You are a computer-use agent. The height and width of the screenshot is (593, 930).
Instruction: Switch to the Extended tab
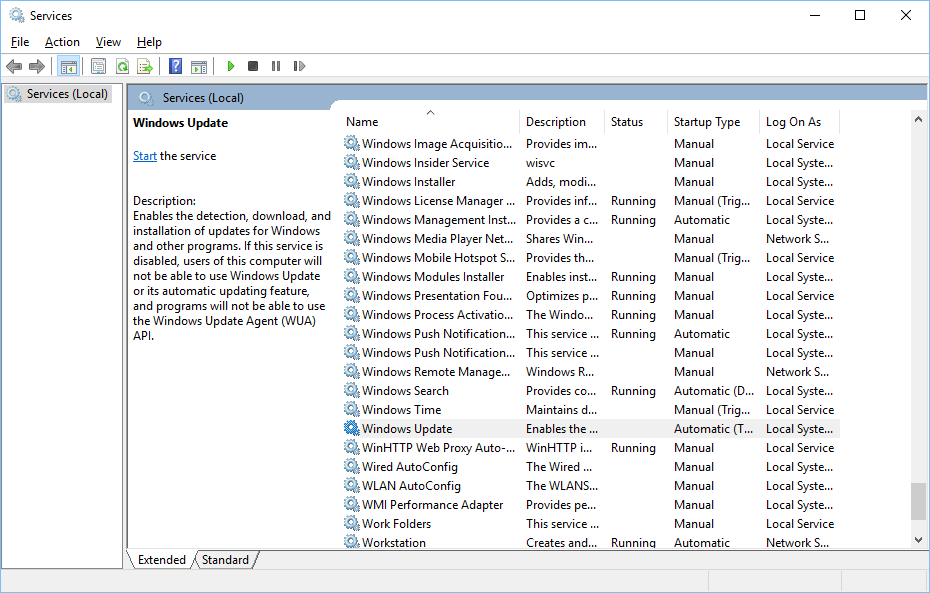[161, 560]
